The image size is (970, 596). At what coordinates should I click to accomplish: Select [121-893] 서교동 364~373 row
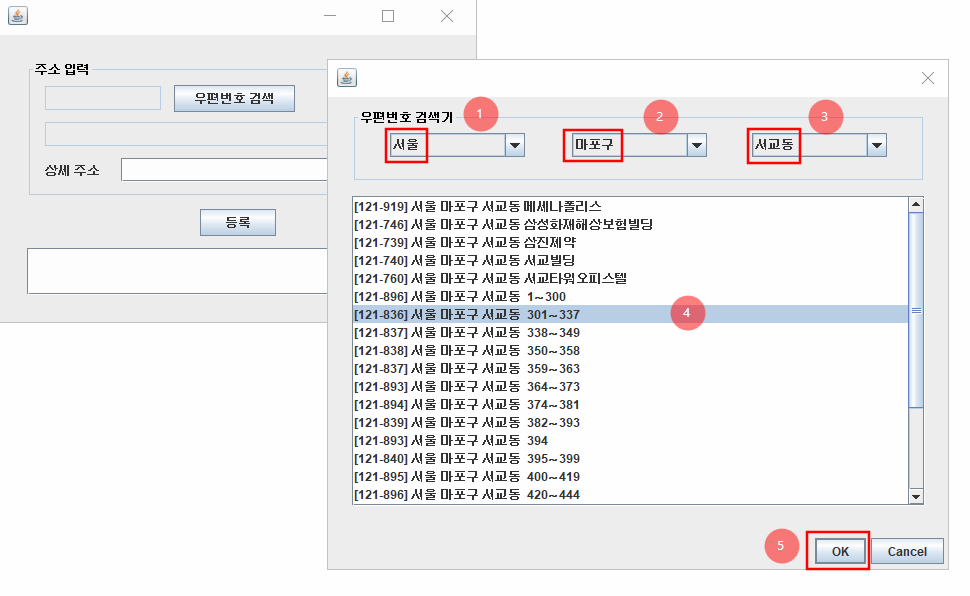(x=630, y=386)
